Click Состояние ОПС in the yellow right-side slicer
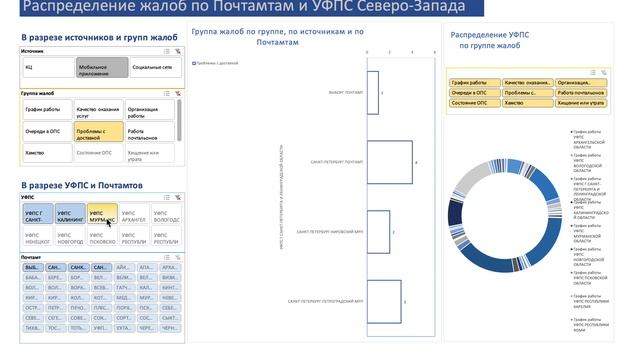 click(x=475, y=103)
